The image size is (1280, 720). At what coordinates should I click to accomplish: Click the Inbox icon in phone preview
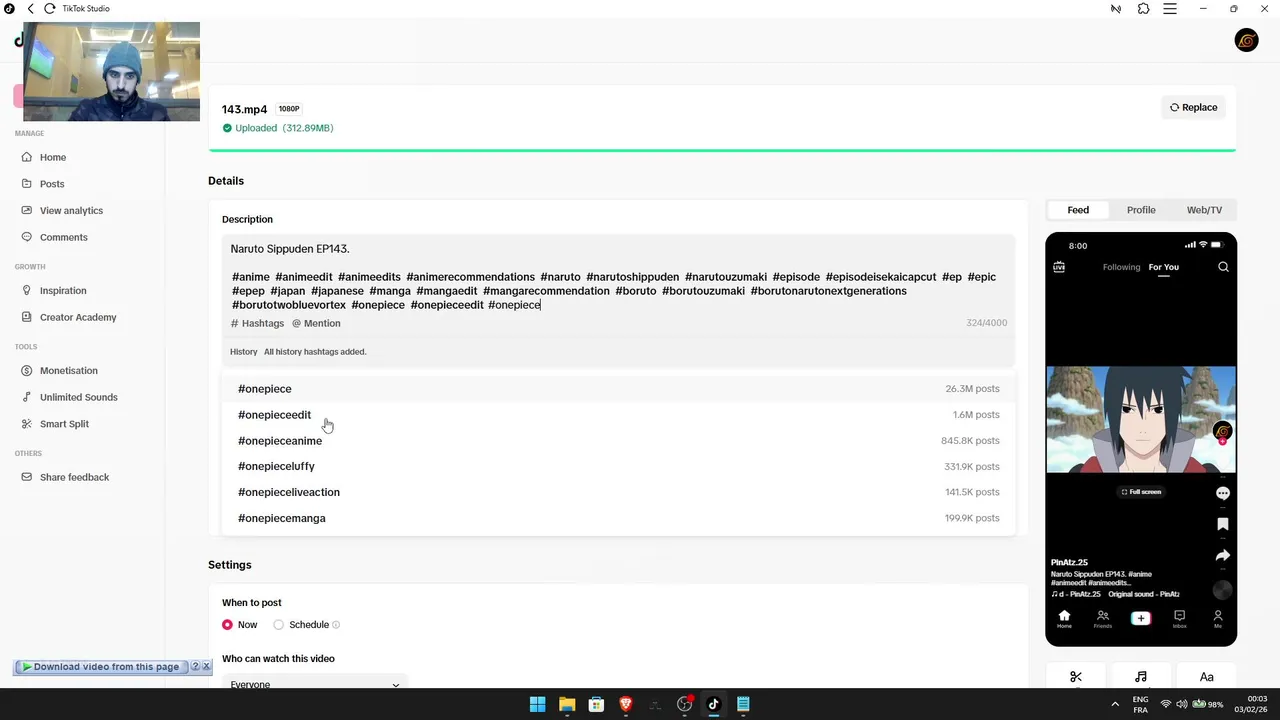pos(1179,618)
